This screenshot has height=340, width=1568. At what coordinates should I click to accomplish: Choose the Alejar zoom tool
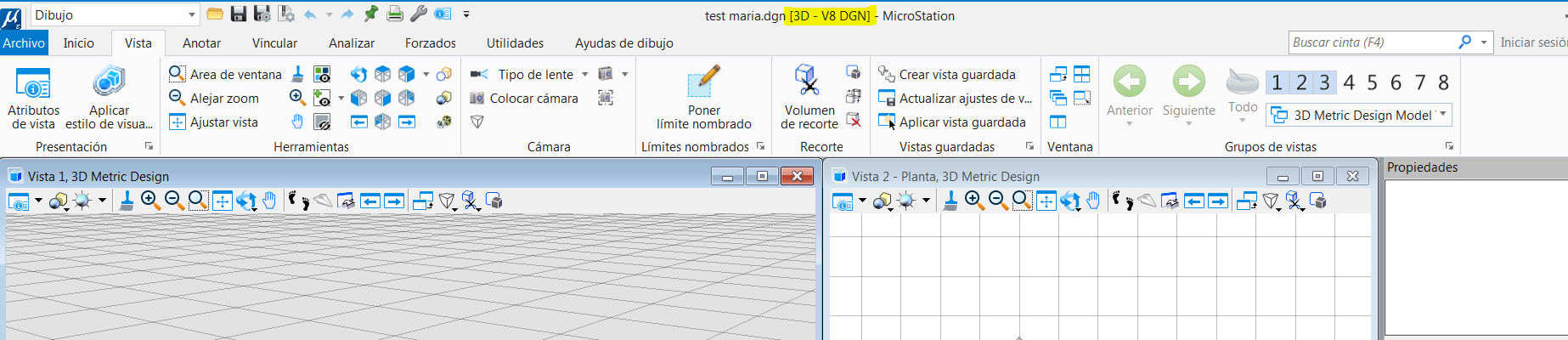tap(214, 99)
